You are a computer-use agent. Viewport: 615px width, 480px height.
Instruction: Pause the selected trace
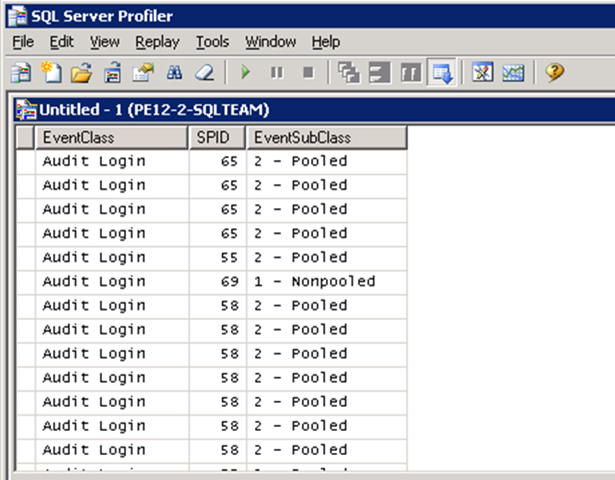click(x=277, y=73)
